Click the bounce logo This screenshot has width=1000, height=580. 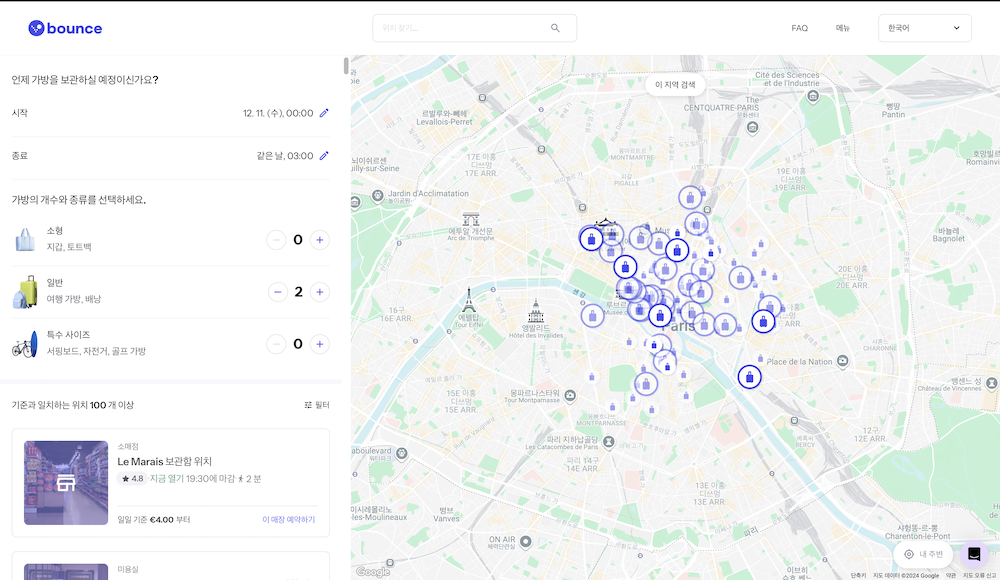point(65,28)
